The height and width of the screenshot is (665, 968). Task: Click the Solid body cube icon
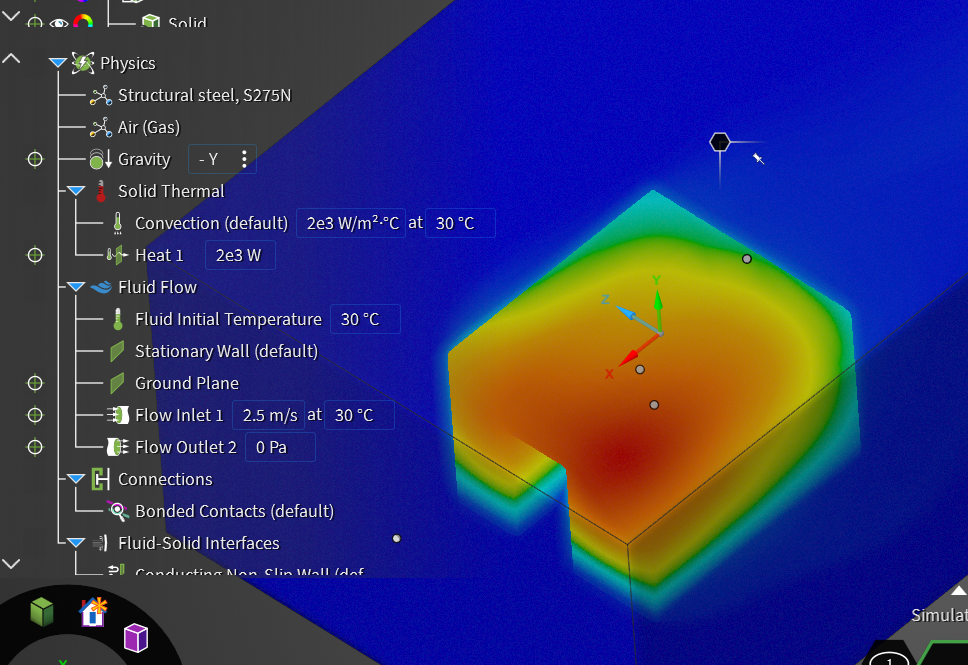(151, 22)
